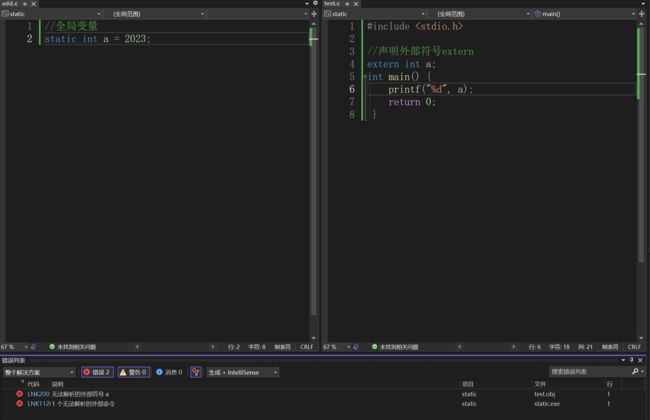Open the 生成 + IntelliSense dropdown
650x420 pixels.
point(243,372)
